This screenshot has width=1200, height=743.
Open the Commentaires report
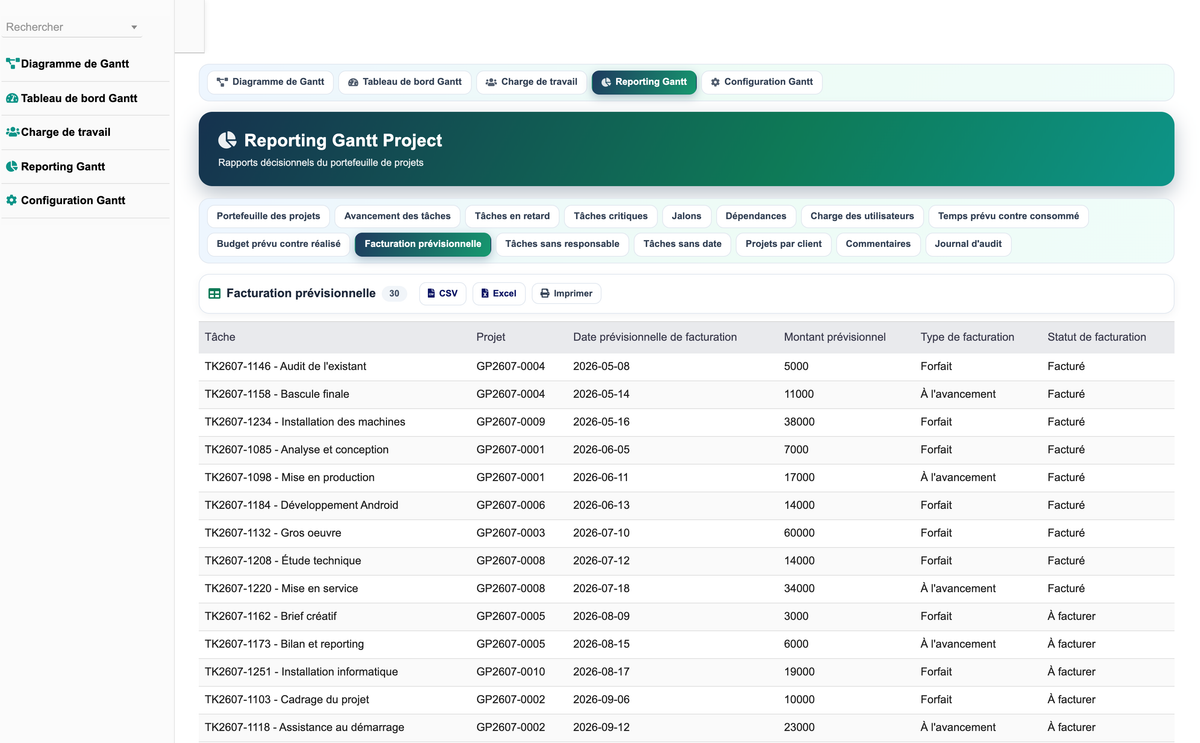pos(878,244)
